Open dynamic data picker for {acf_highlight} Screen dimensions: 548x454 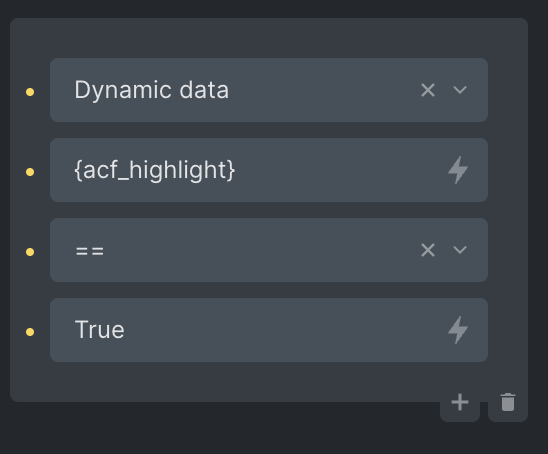(x=458, y=170)
